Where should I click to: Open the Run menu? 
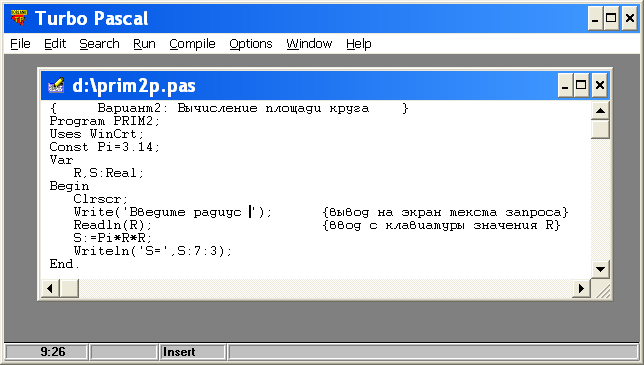144,44
